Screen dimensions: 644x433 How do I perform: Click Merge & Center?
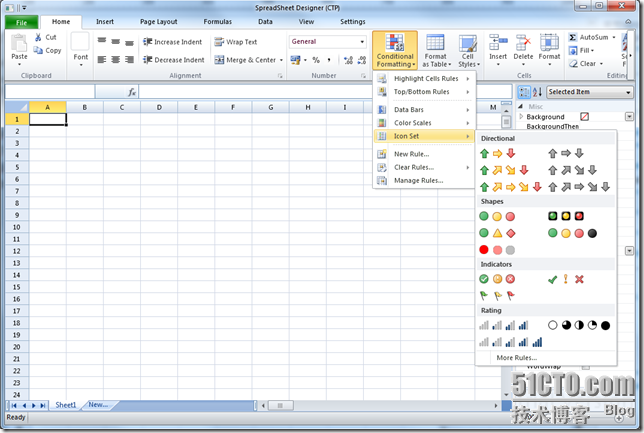245,60
